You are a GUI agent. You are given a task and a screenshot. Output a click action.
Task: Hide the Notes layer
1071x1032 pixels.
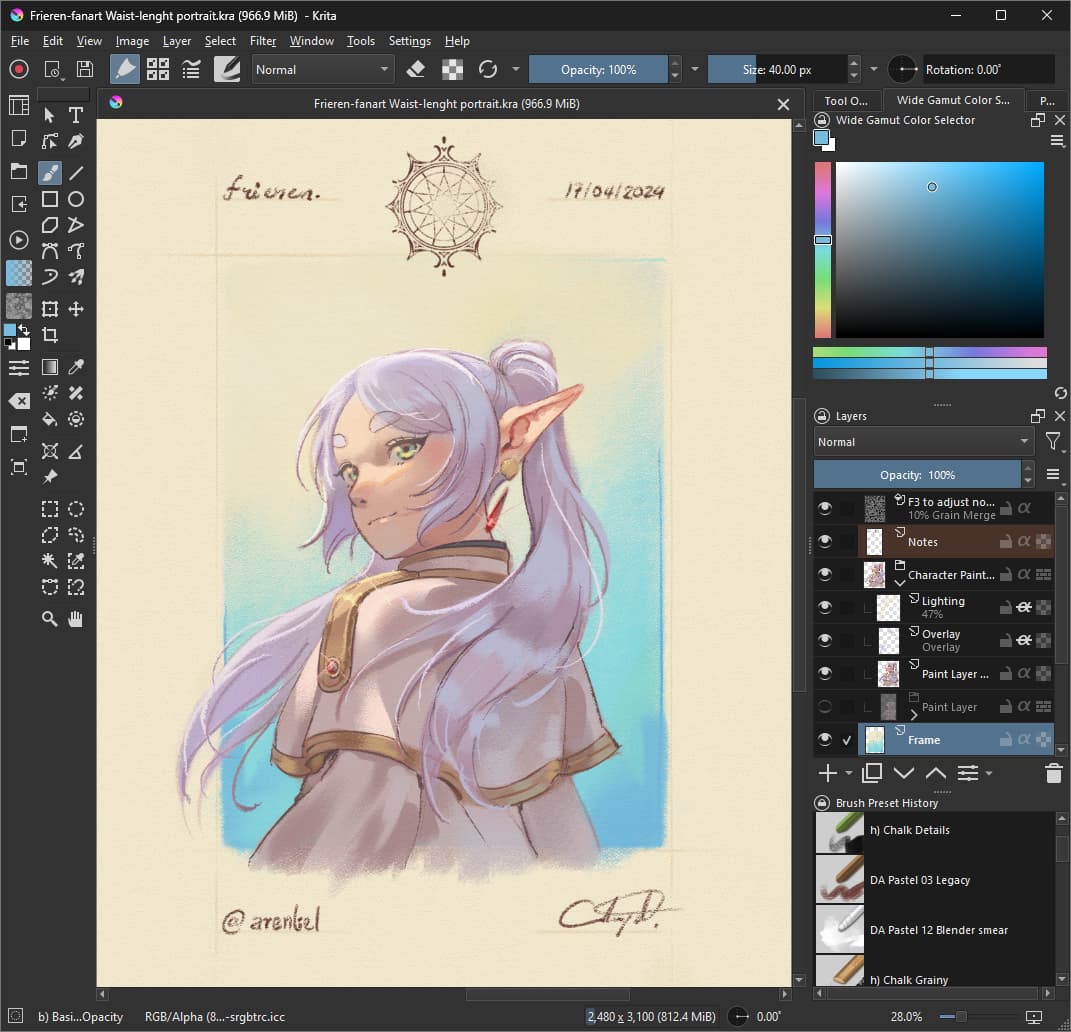pos(825,541)
